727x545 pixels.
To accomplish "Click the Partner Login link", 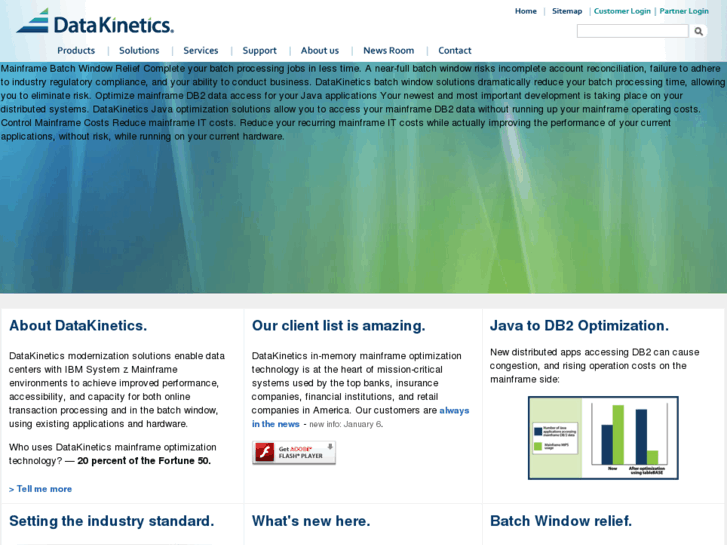I will coord(684,11).
